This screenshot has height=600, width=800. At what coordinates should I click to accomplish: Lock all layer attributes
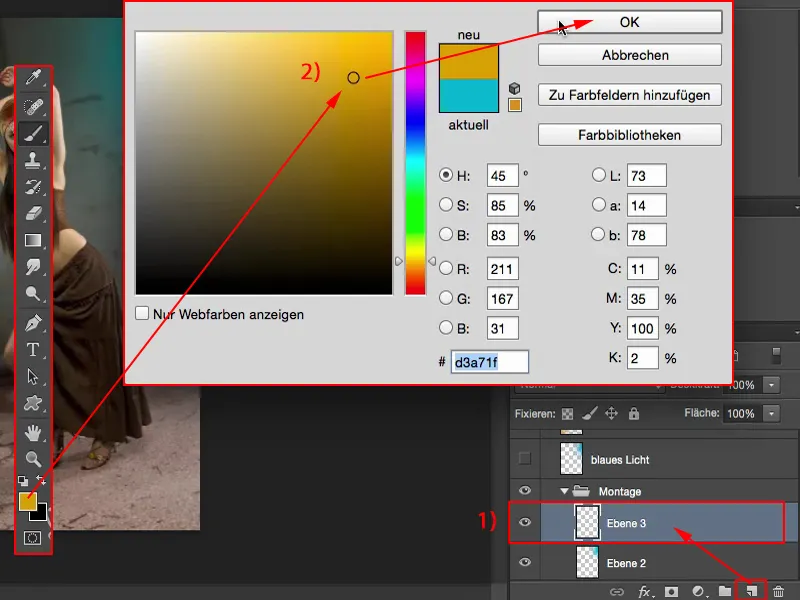tap(634, 413)
